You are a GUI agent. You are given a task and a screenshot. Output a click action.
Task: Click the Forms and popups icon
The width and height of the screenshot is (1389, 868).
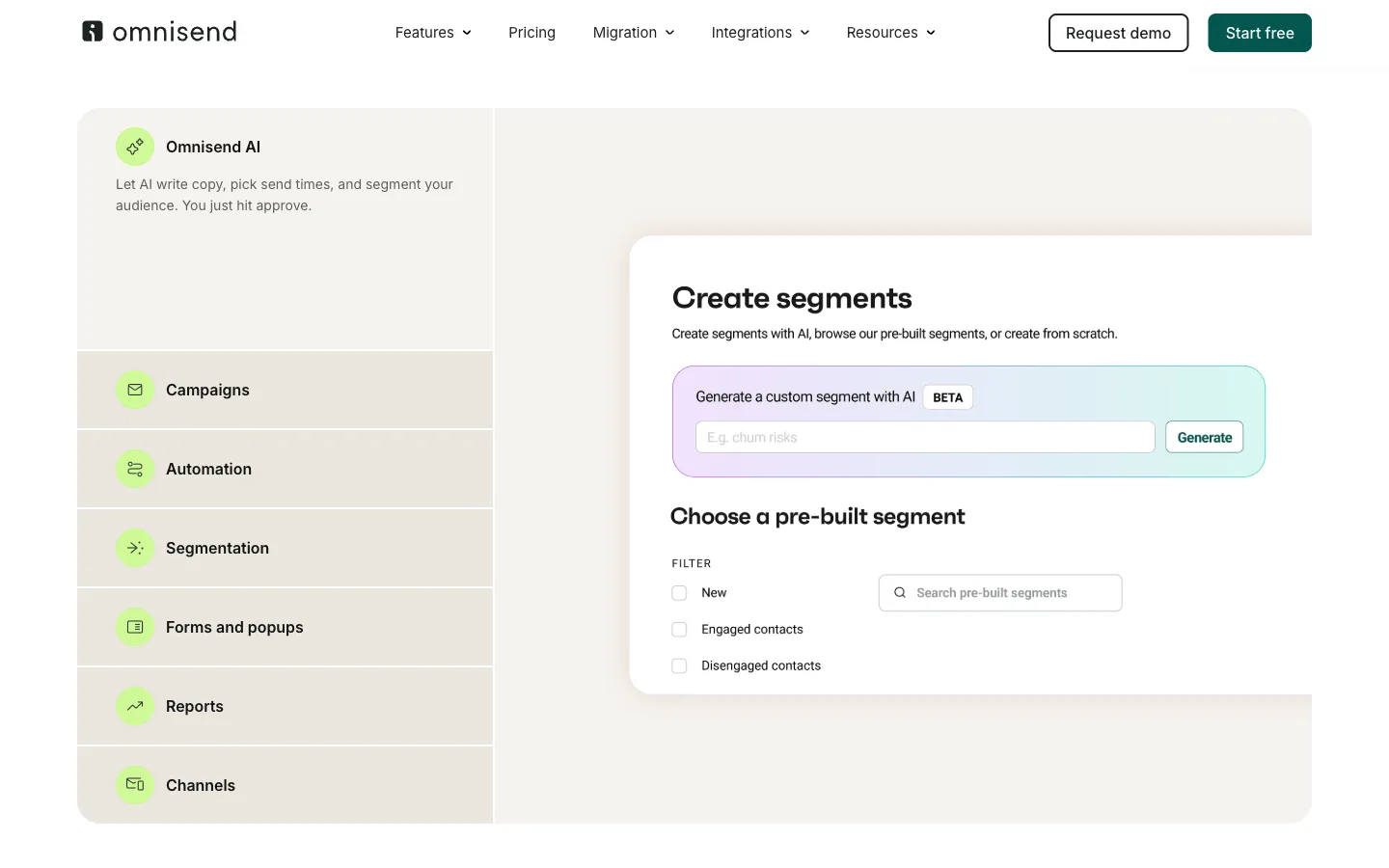(135, 627)
